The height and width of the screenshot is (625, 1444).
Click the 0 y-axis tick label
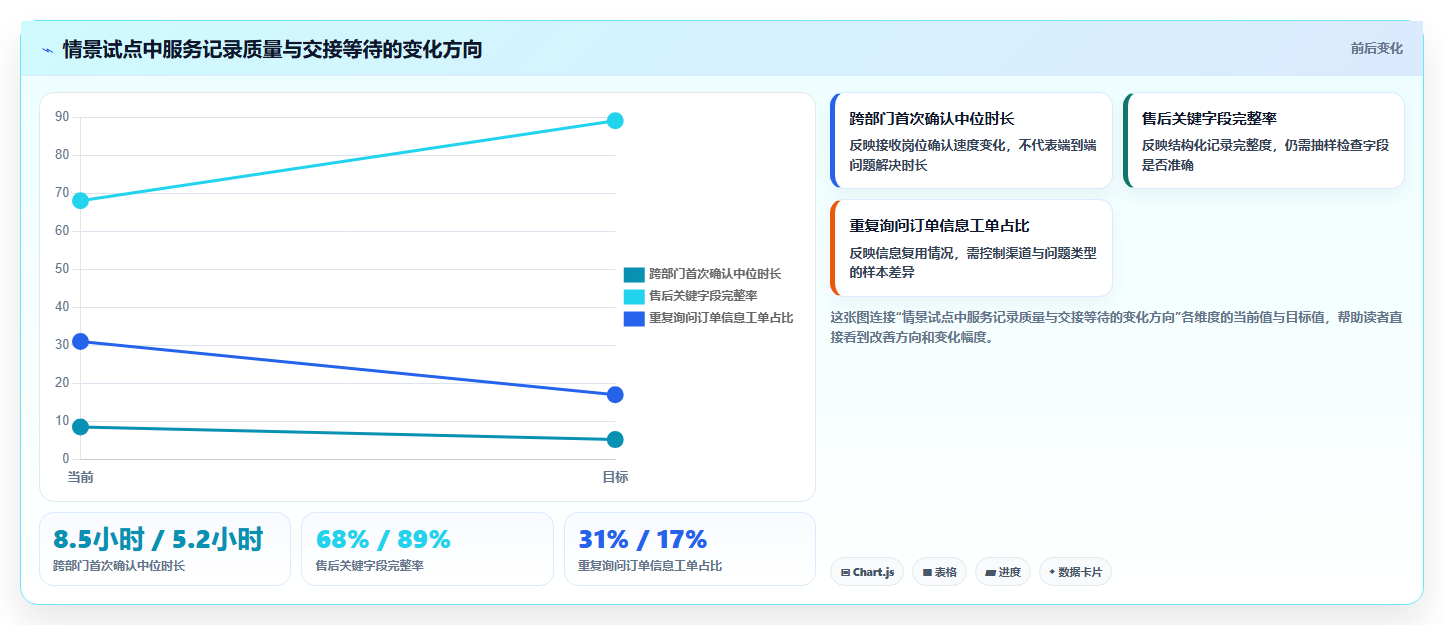click(66, 459)
